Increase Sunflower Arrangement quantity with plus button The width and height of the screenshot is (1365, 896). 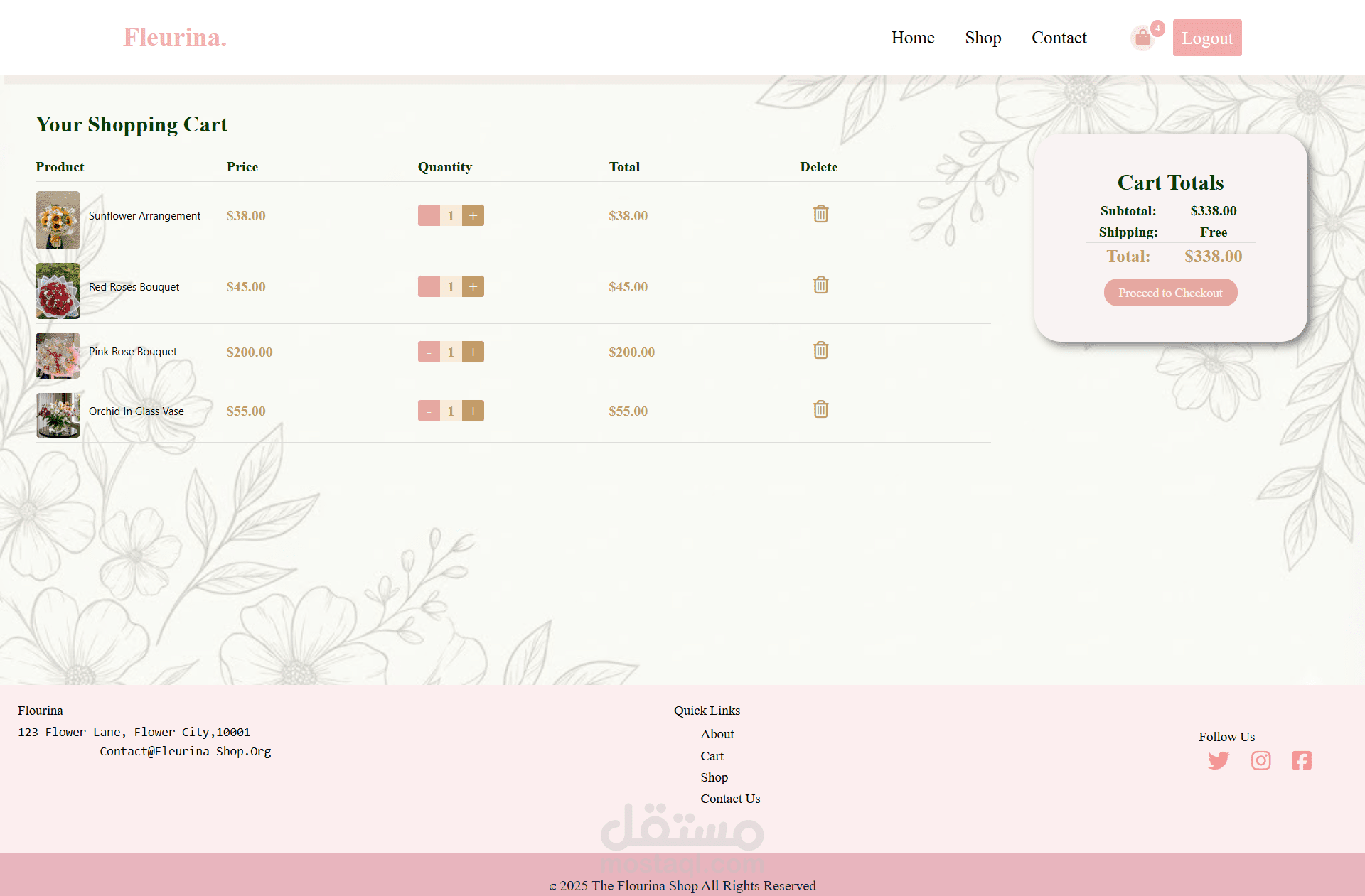coord(473,215)
